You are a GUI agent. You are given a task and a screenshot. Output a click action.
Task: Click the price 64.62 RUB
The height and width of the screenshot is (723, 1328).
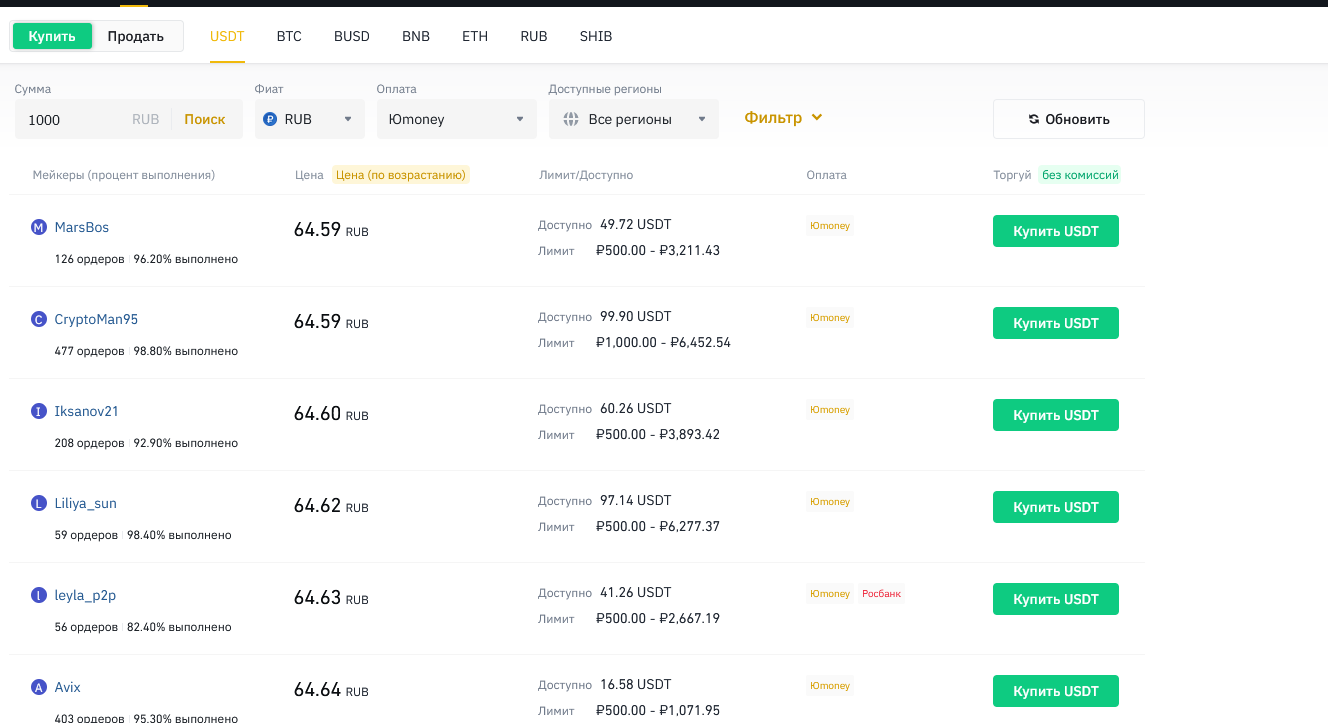[x=331, y=506]
